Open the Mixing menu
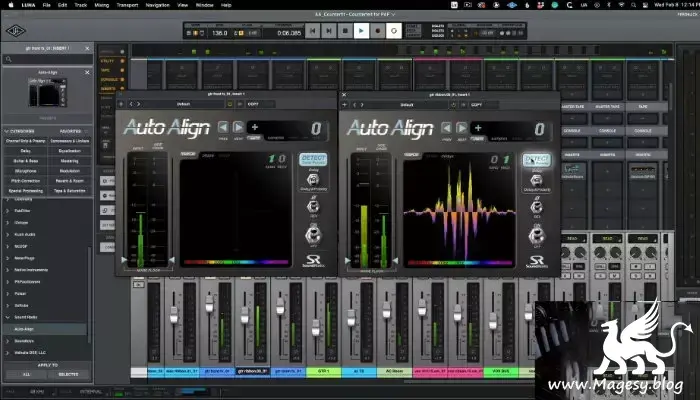 point(102,5)
